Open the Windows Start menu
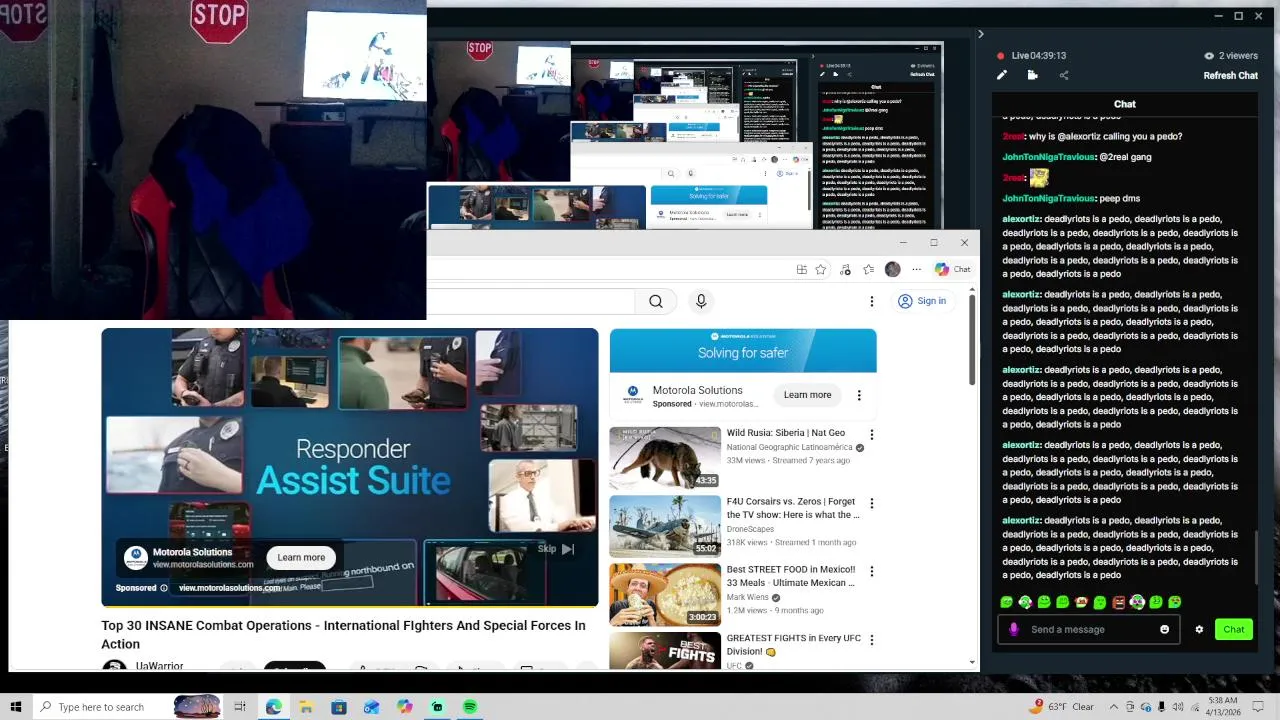This screenshot has width=1280, height=720. coord(15,707)
